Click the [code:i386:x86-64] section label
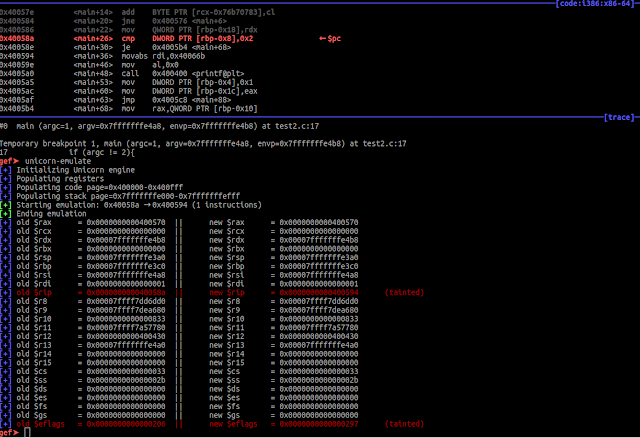This screenshot has height=438, width=640. point(594,4)
